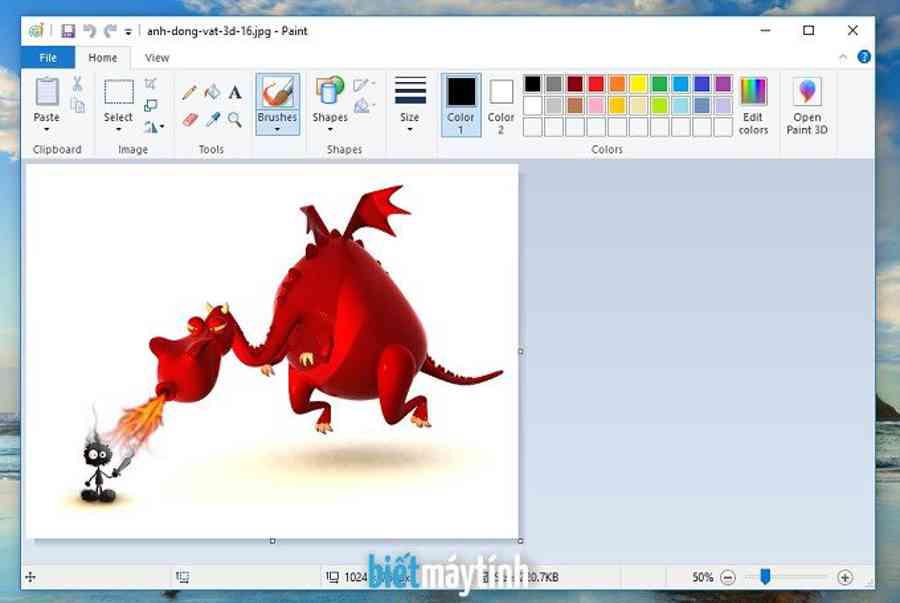
Task: Click the Paste clipboard icon
Action: [46, 92]
